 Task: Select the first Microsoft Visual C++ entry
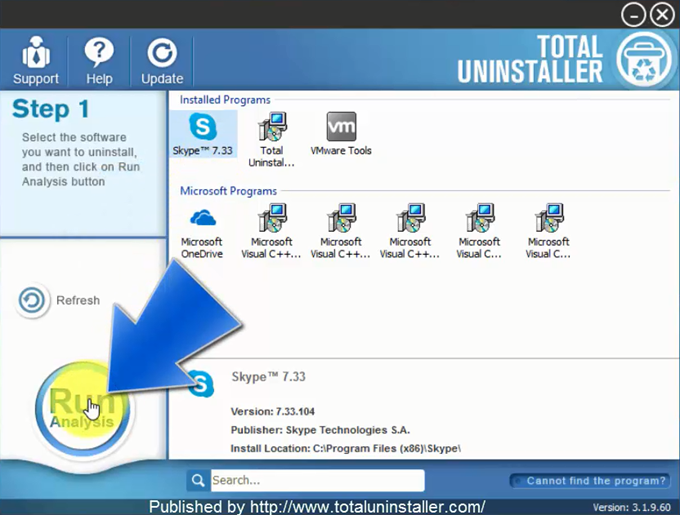(x=271, y=232)
